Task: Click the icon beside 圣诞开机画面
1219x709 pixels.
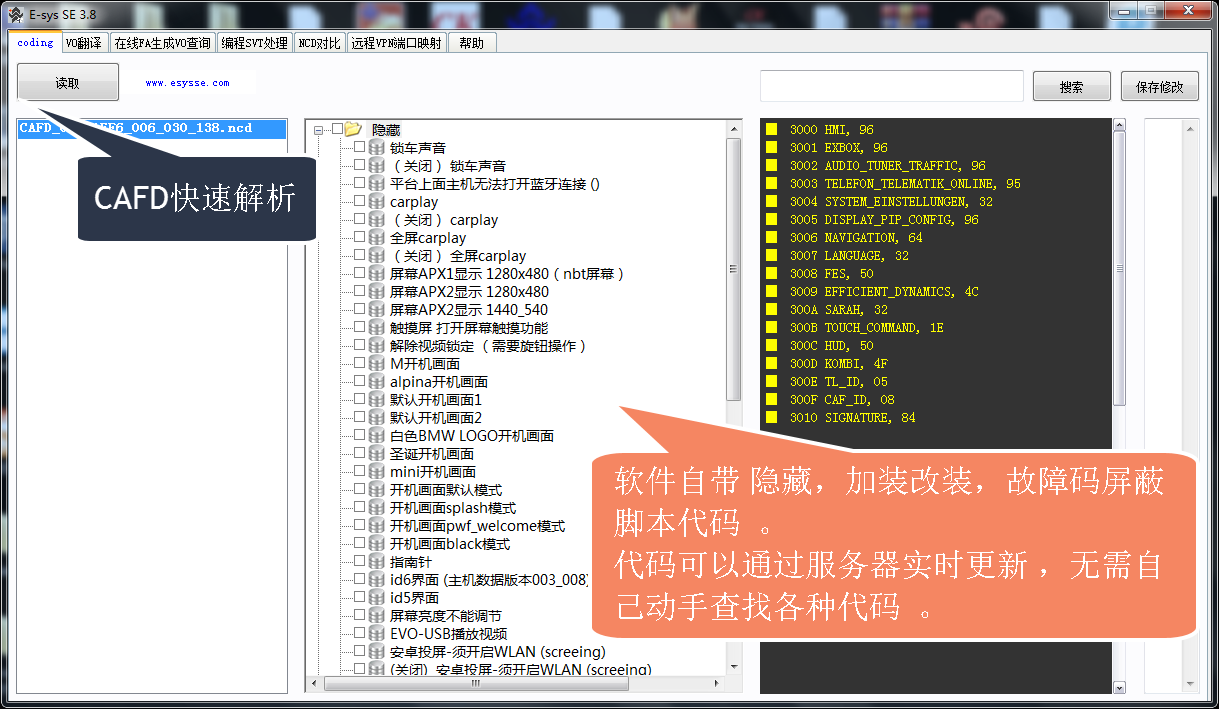Action: [x=377, y=454]
